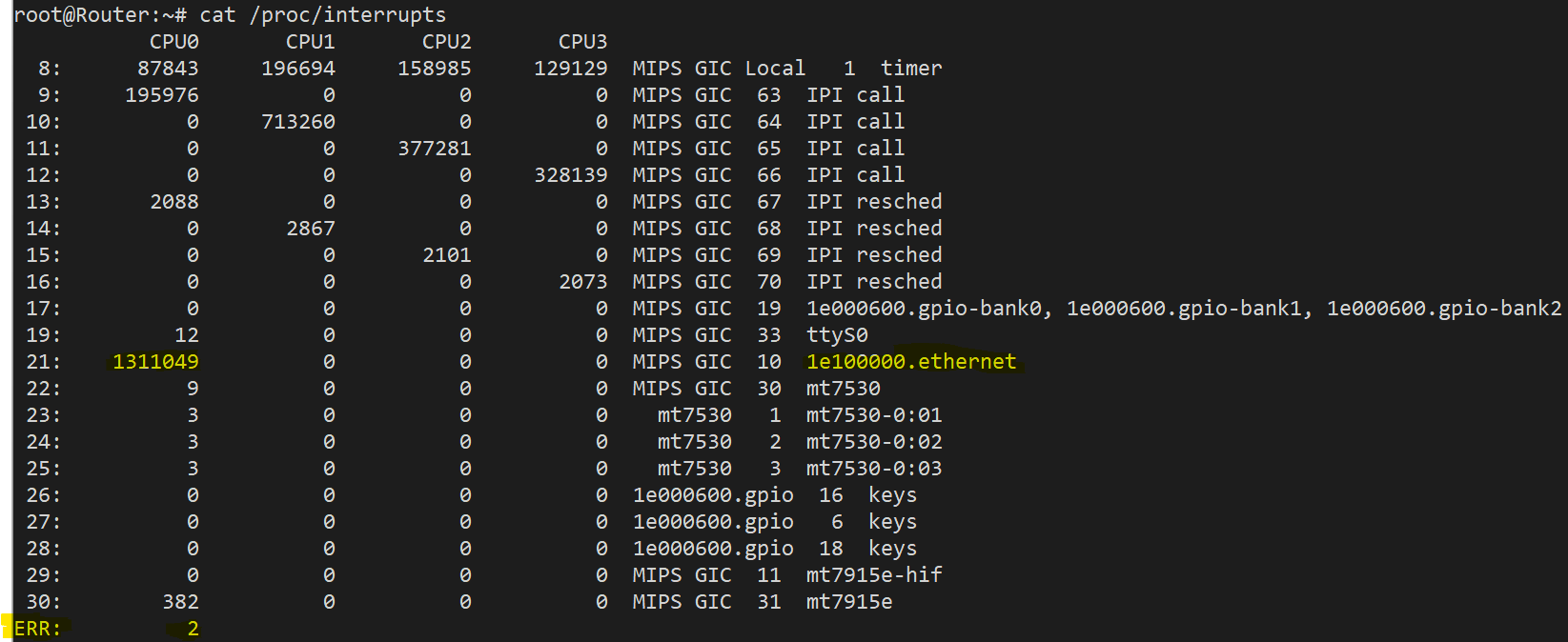Screen dimensions: 1568x642
Task: Click '1e000600.gpio-bank2' in row 17
Action: pos(1444,309)
